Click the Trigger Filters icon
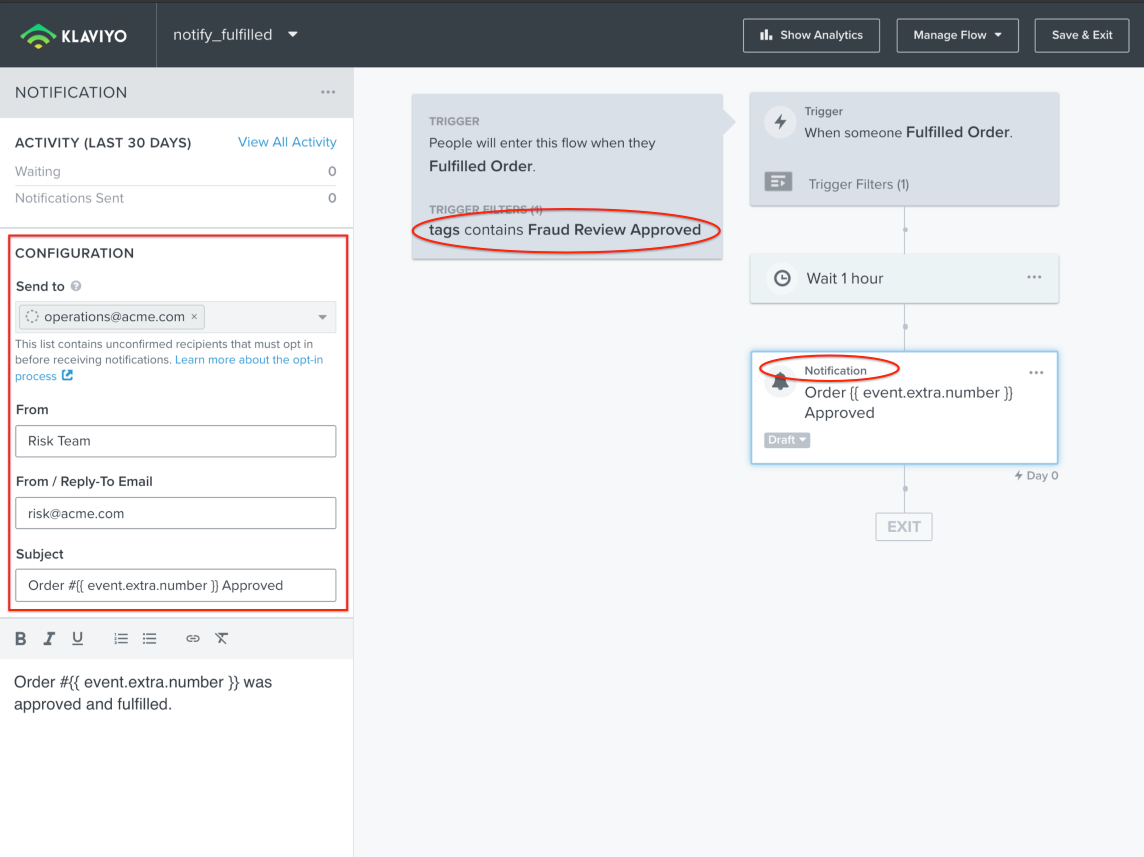This screenshot has height=857, width=1144. click(778, 182)
